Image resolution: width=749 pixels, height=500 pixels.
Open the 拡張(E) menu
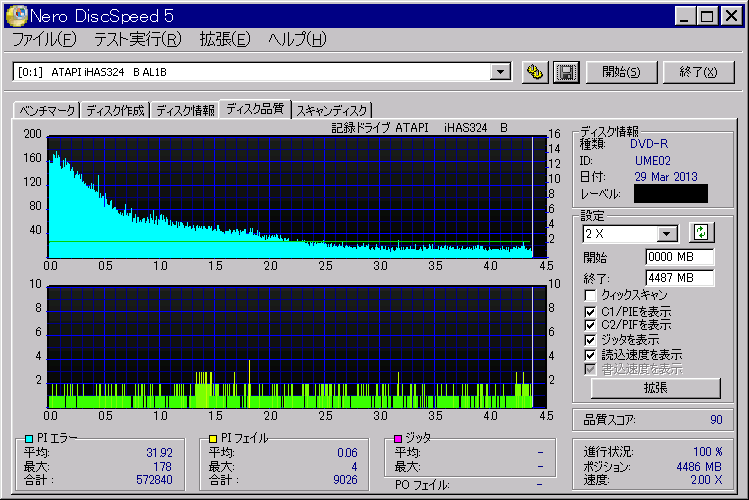tap(225, 39)
